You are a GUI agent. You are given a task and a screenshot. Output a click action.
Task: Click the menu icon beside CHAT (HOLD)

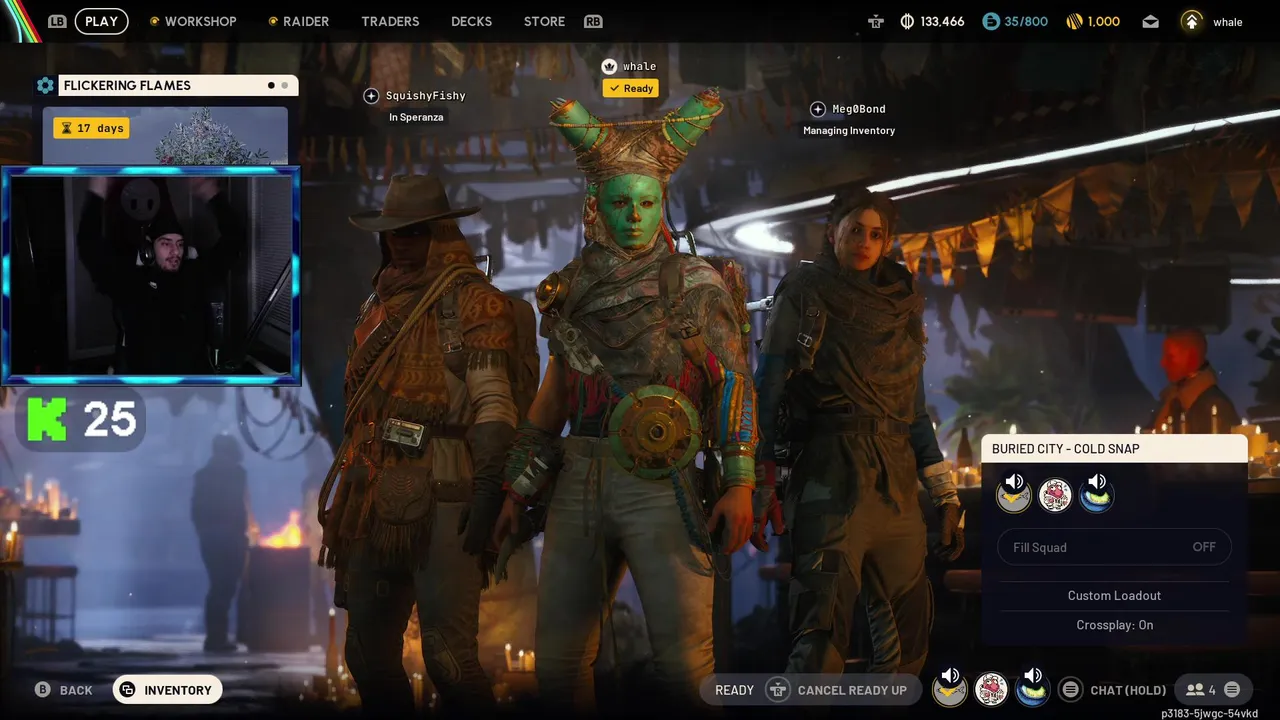pos(1071,690)
